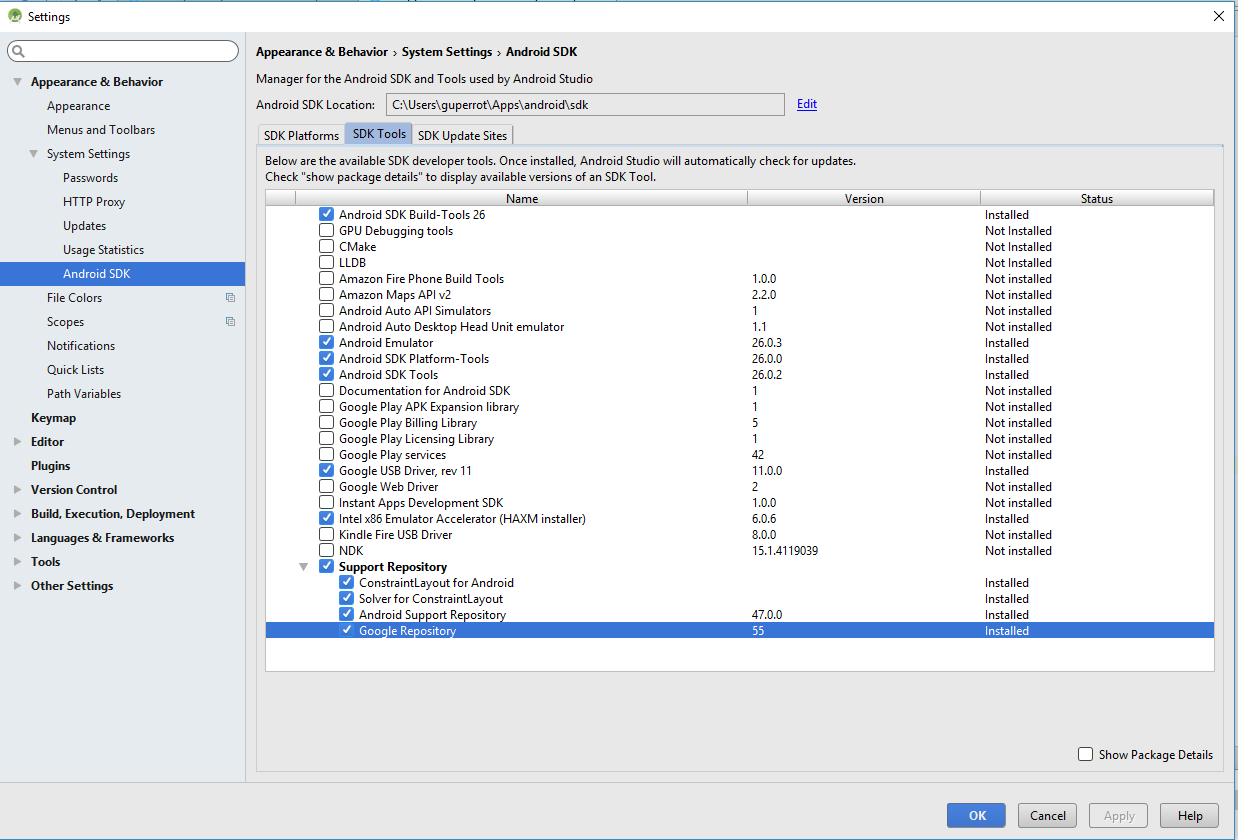
Task: Check the NDK checkbox
Action: tap(326, 550)
